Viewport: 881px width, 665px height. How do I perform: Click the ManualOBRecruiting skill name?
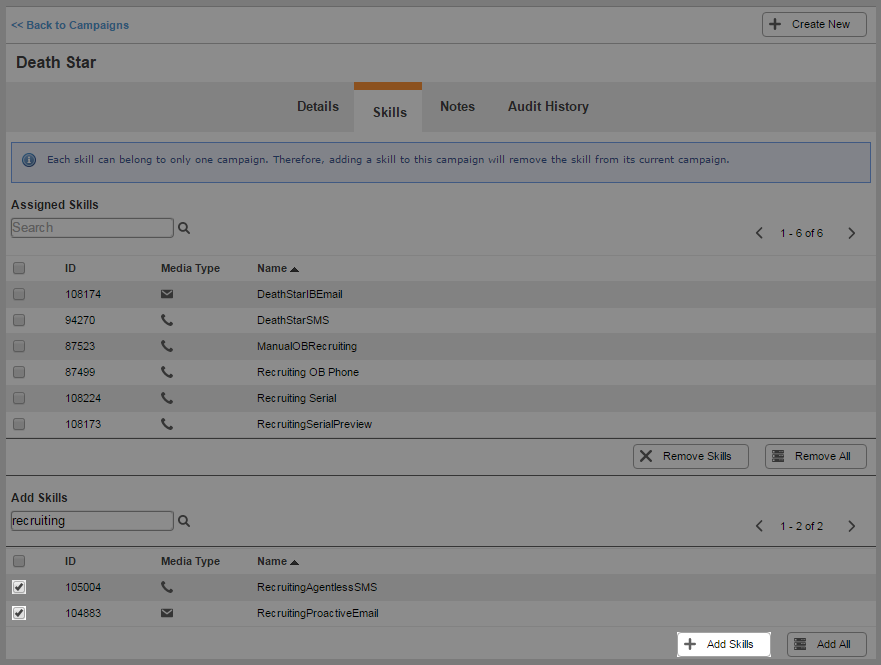(307, 346)
